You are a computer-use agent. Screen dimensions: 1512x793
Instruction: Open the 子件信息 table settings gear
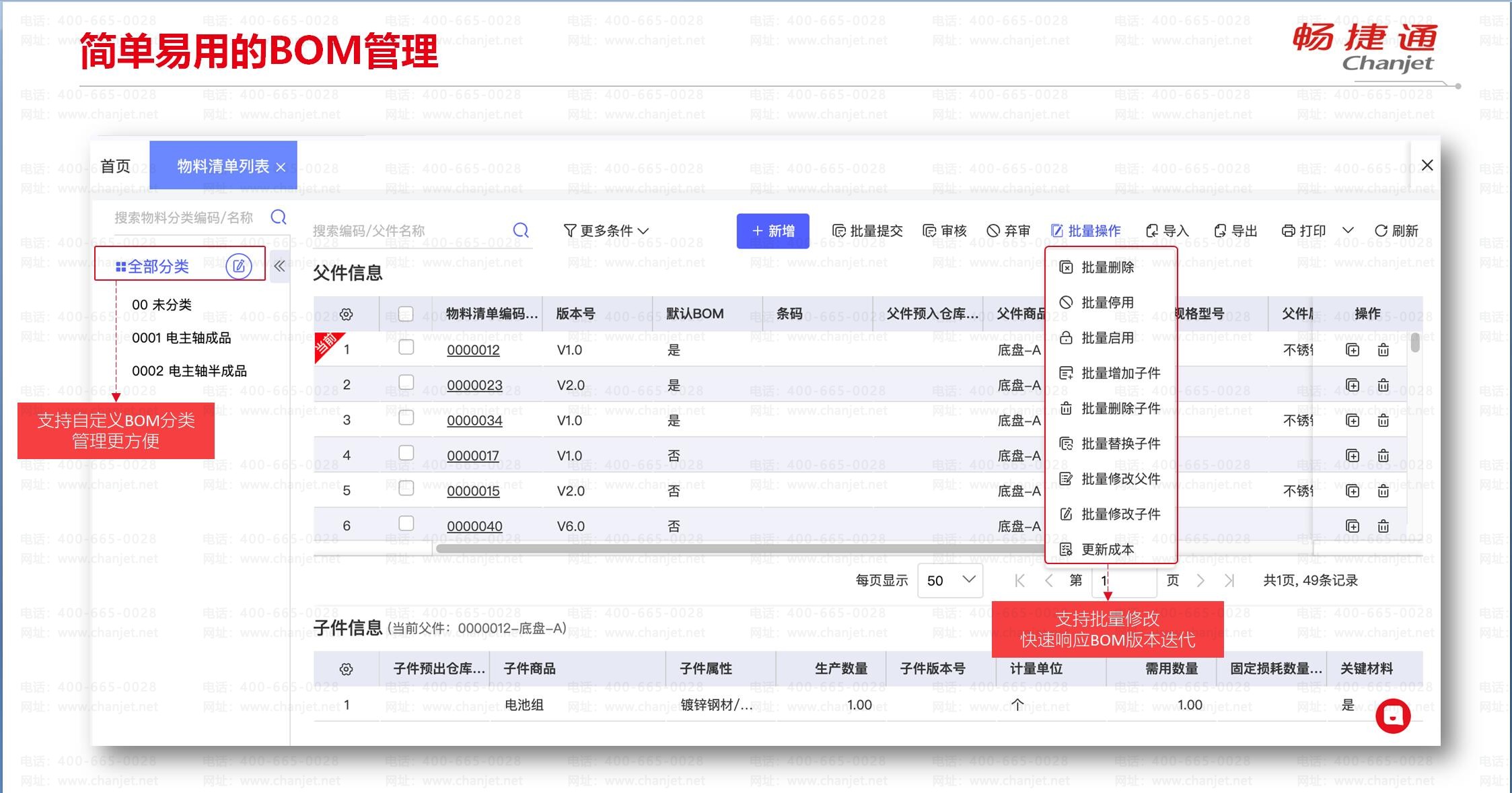click(x=346, y=669)
